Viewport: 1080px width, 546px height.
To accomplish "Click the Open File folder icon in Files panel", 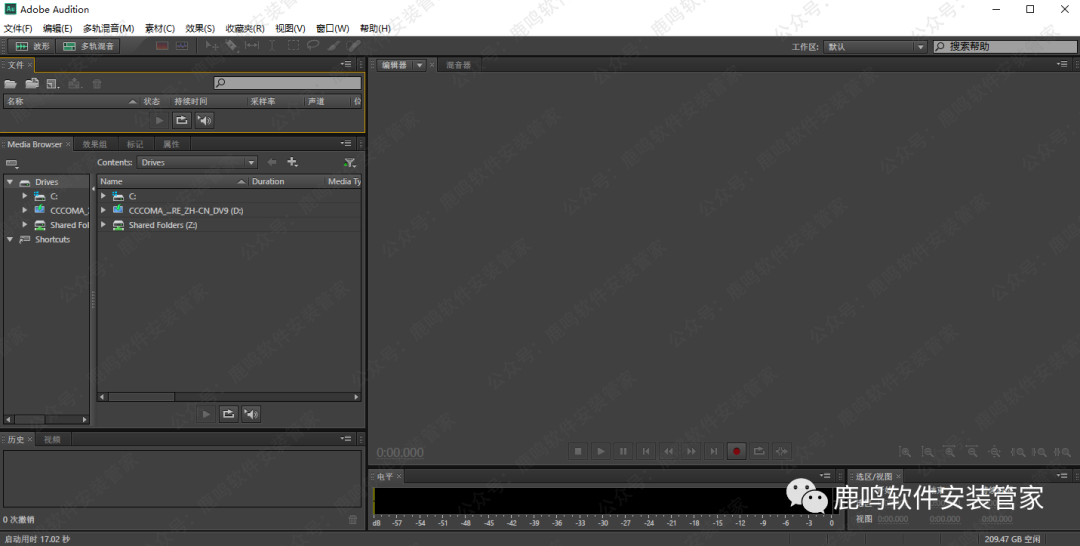I will [x=11, y=84].
